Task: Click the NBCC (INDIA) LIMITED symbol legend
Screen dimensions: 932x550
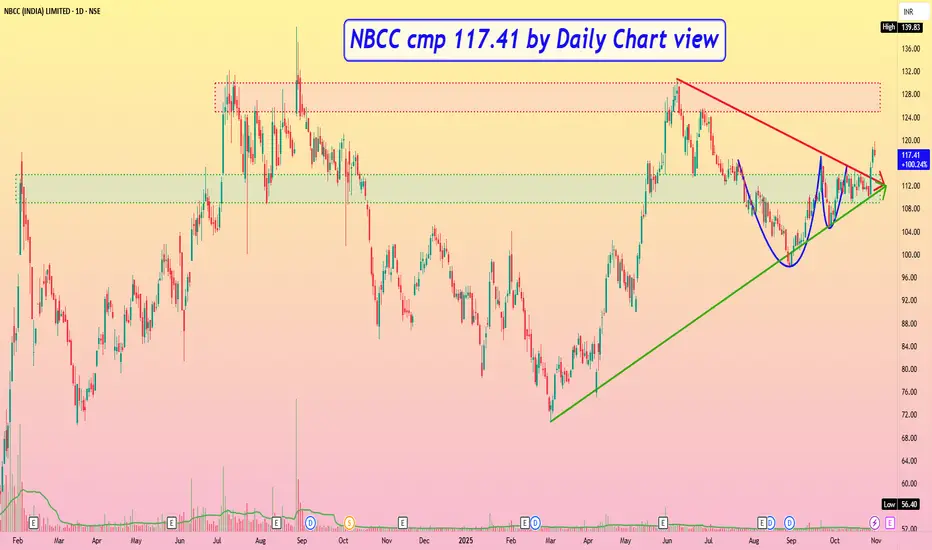Action: coord(52,11)
